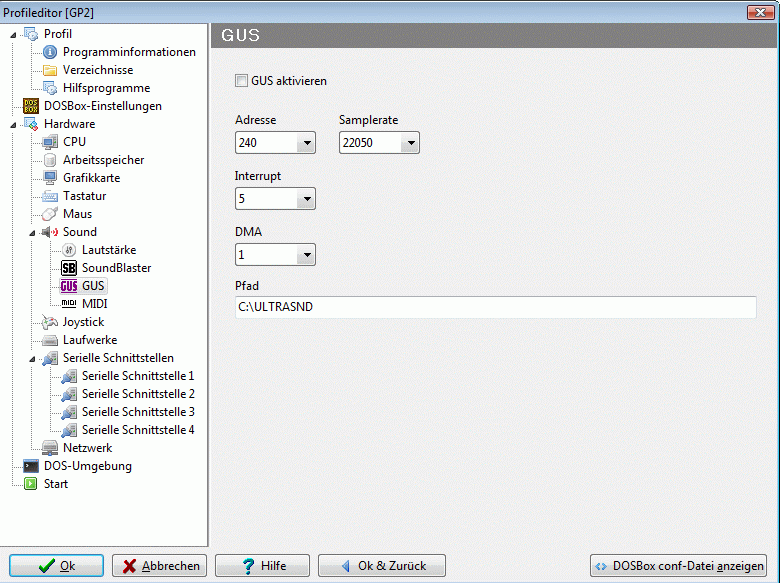Image resolution: width=780 pixels, height=583 pixels.
Task: Open the Adresse dropdown
Action: pos(307,143)
